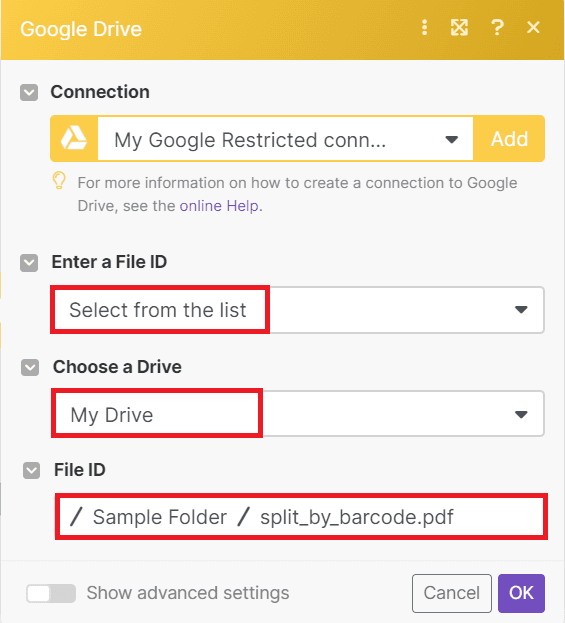
Task: Open help via the question mark icon
Action: 497,28
